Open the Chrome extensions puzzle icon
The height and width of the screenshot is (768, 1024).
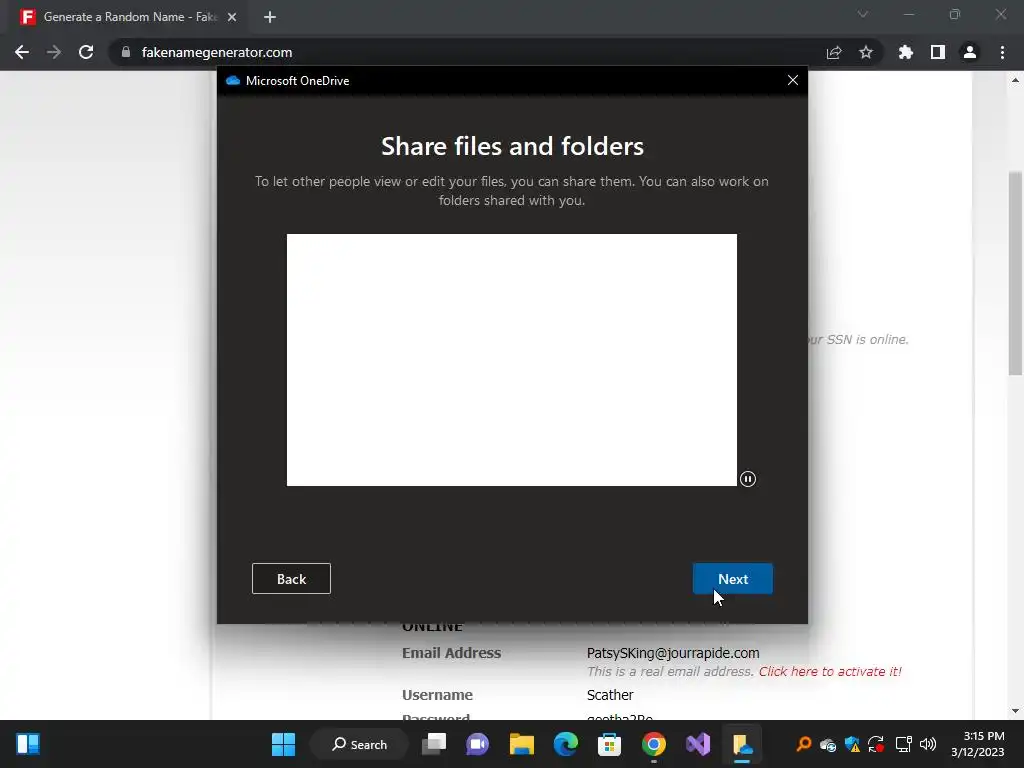click(905, 52)
